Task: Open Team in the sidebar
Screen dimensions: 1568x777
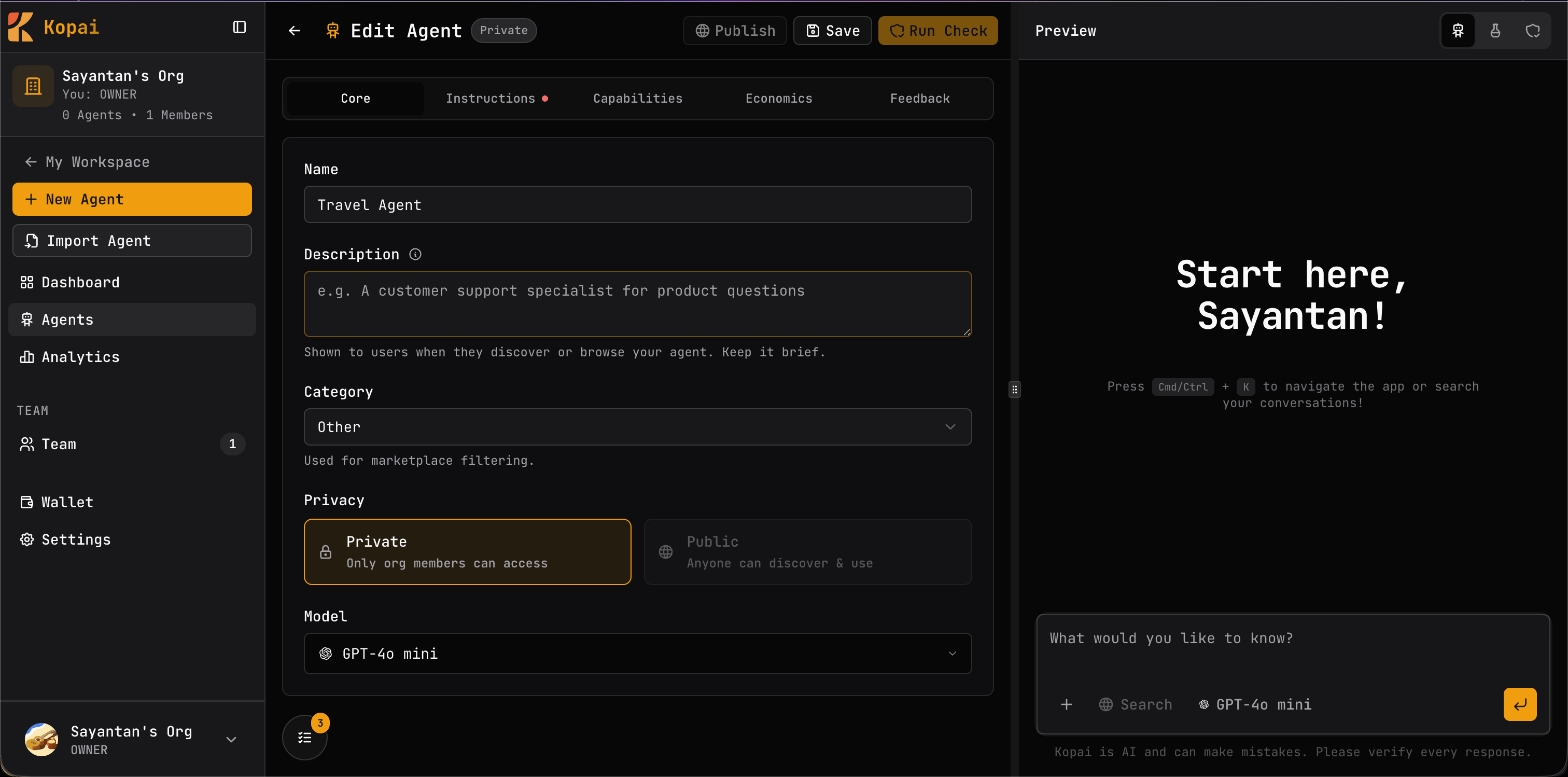Action: tap(132, 444)
